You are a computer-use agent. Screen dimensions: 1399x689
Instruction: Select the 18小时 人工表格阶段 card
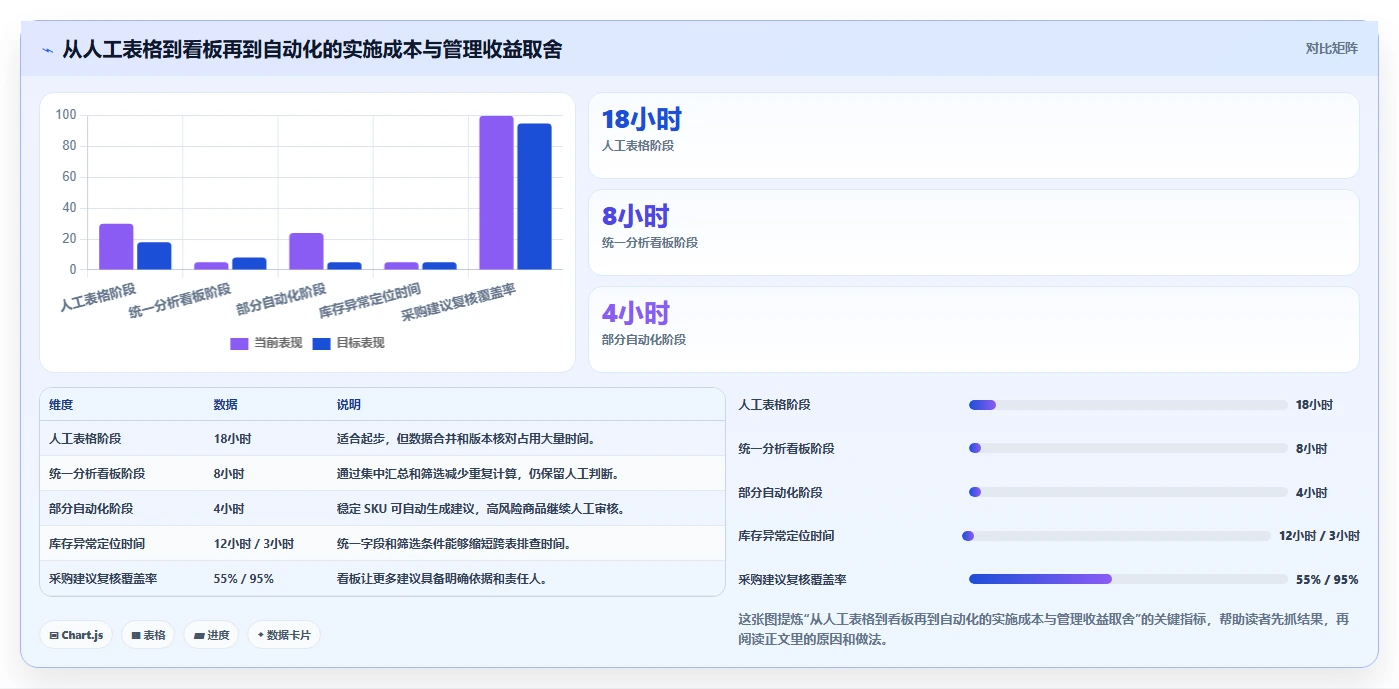[974, 136]
